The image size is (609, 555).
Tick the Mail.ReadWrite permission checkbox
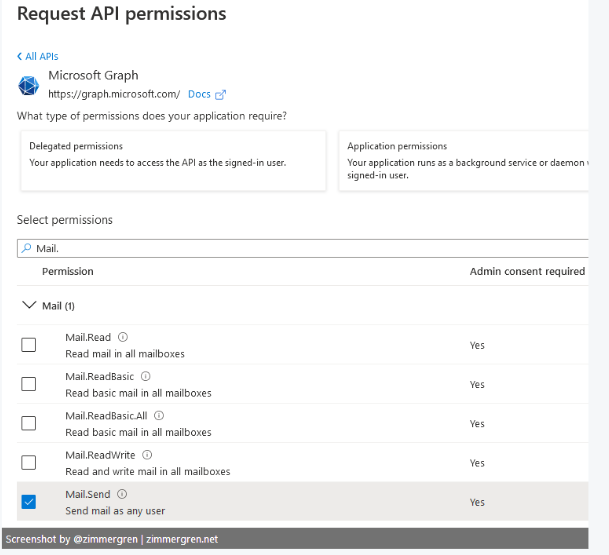point(29,462)
